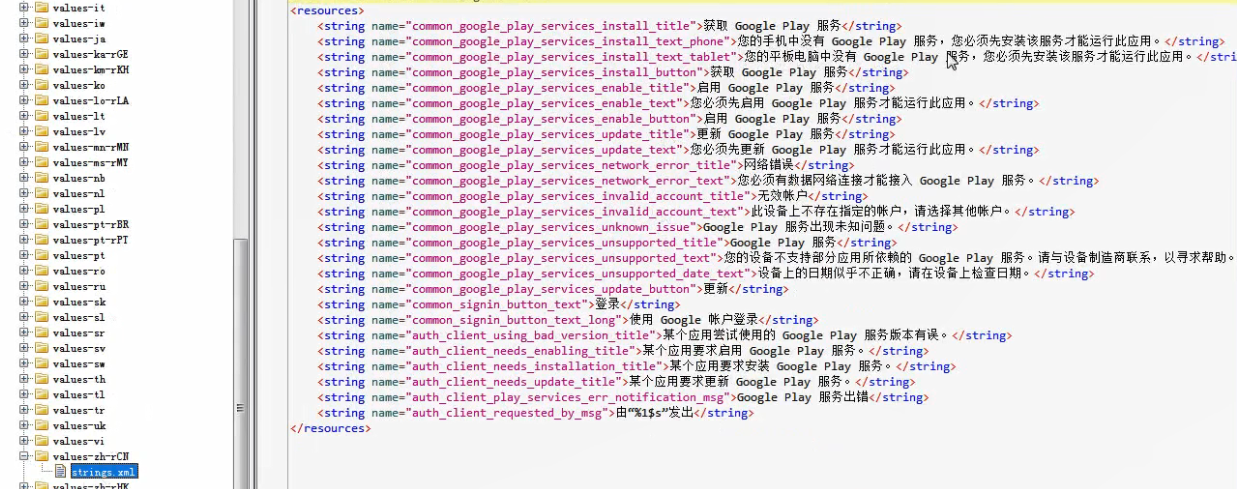Expand the values-sk folder node
Viewport: 1237px width, 489px height.
click(24, 302)
